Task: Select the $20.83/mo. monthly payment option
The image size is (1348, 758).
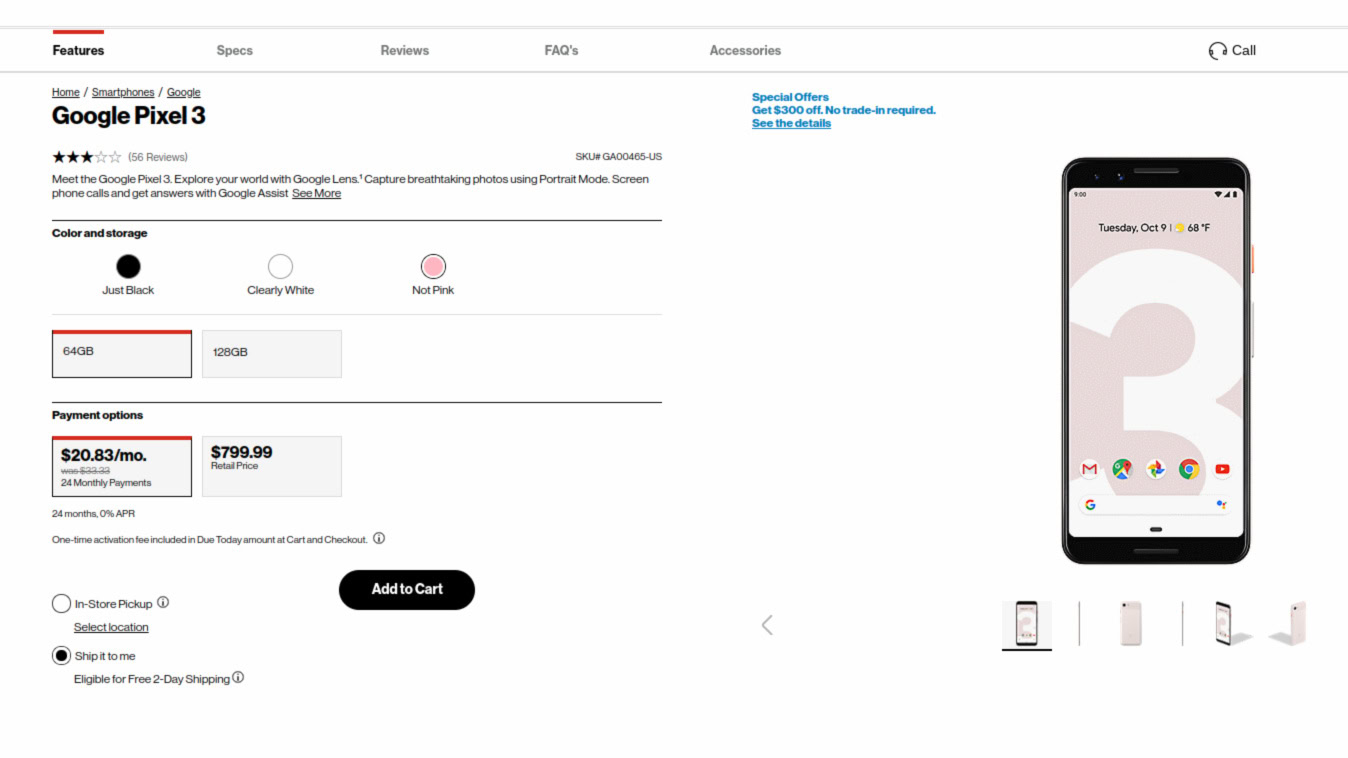Action: (122, 466)
